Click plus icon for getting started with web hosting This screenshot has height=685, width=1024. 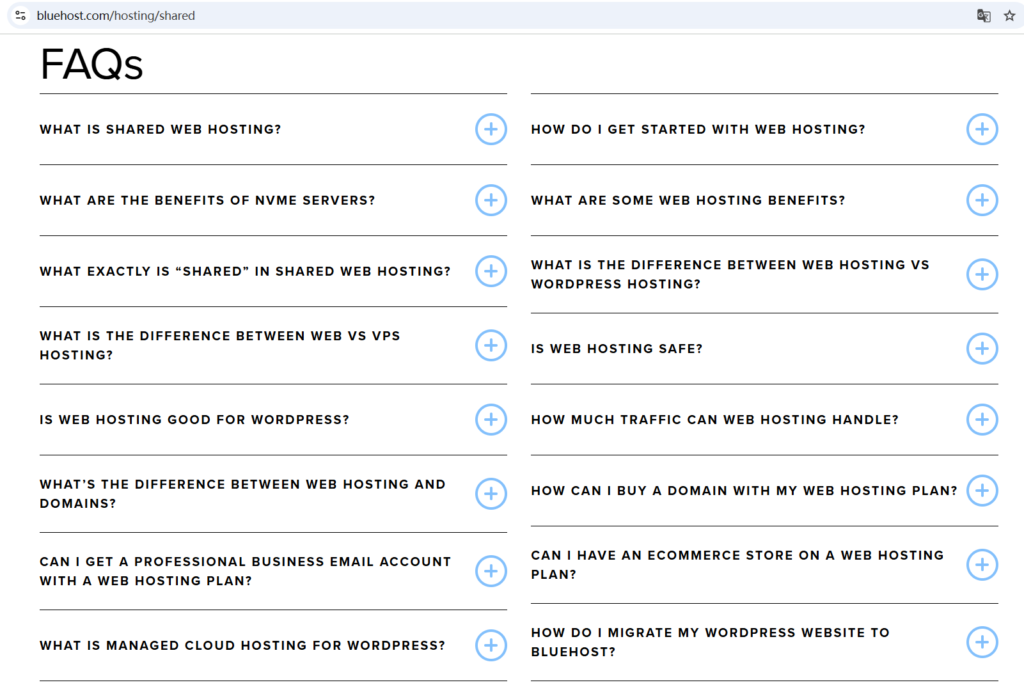[x=981, y=129]
